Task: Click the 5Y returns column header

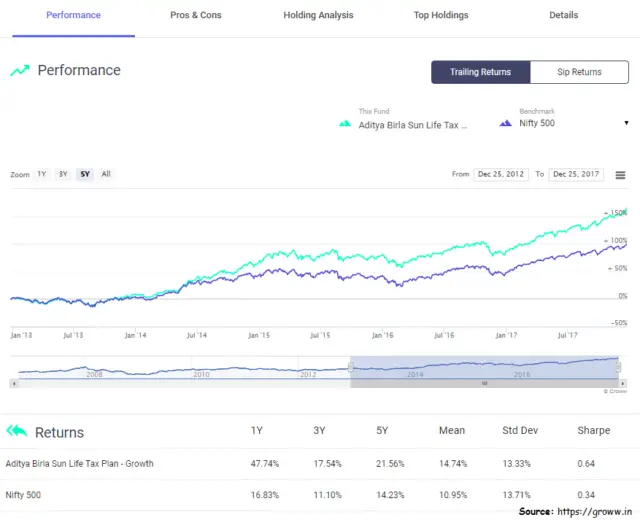Action: click(x=382, y=431)
